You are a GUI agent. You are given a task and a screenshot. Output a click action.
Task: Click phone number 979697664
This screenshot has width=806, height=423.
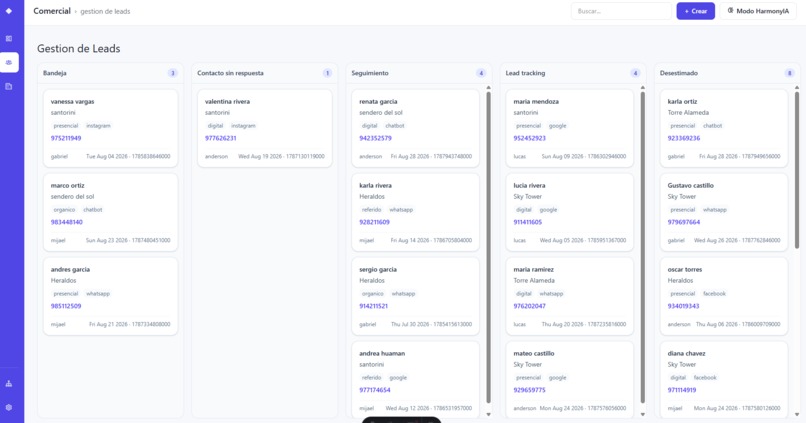tap(684, 222)
